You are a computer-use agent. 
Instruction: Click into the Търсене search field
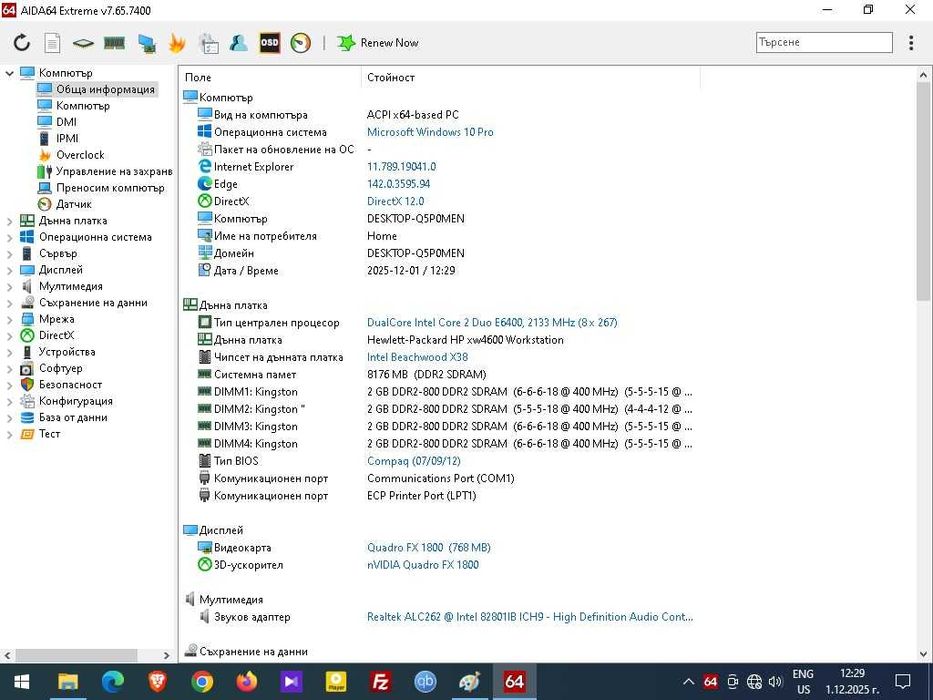tap(824, 42)
